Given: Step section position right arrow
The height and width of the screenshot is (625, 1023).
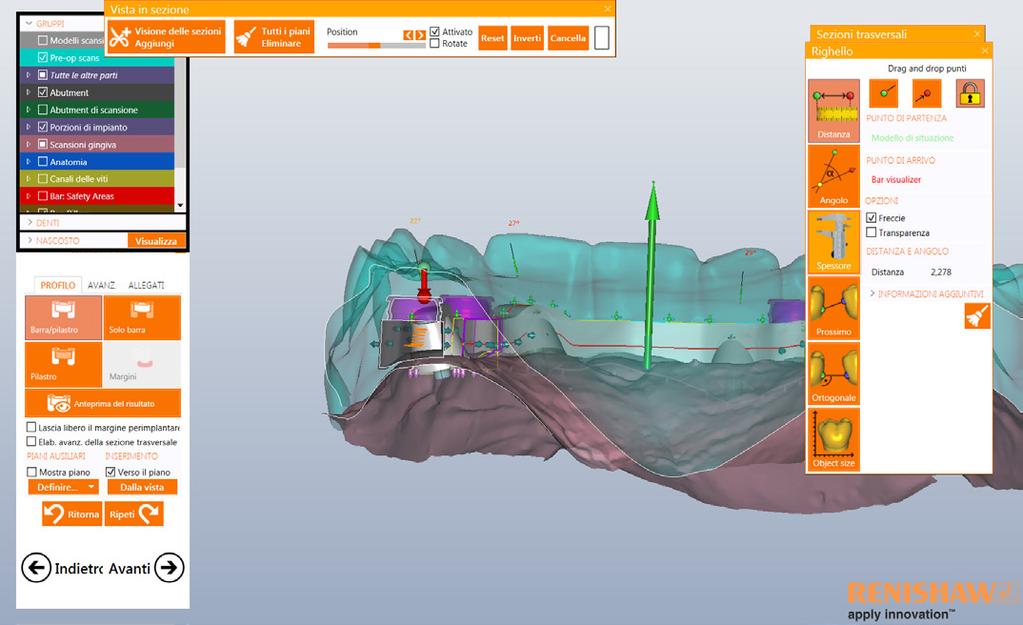Looking at the screenshot, I should (420, 35).
